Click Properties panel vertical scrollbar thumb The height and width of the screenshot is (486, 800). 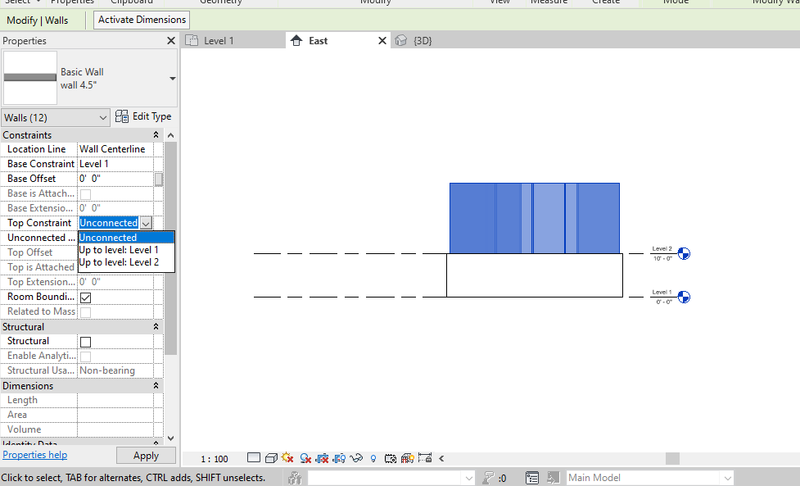pos(171,248)
